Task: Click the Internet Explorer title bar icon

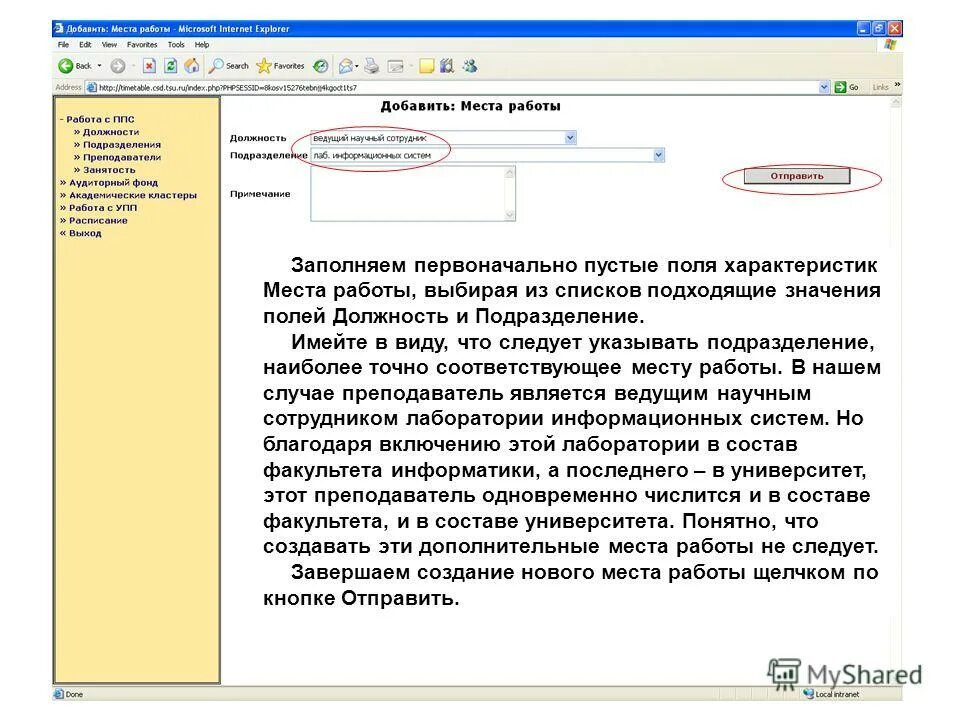Action: point(59,28)
